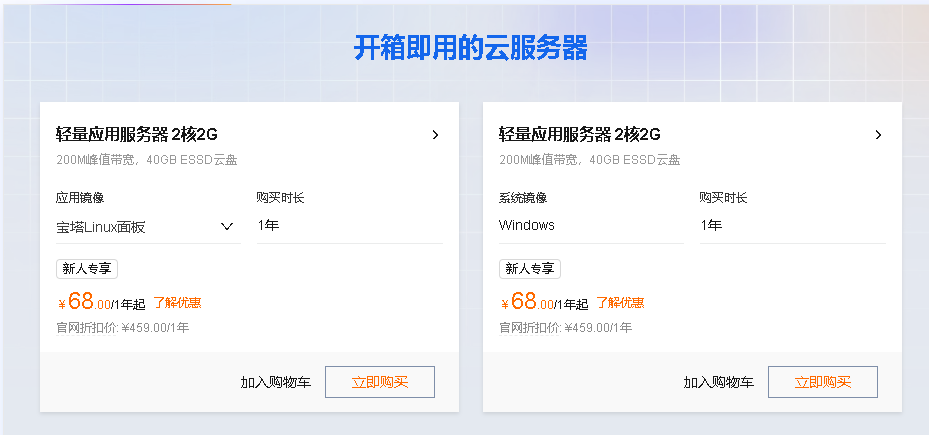Click the arrow icon on the right server card

coord(878,135)
